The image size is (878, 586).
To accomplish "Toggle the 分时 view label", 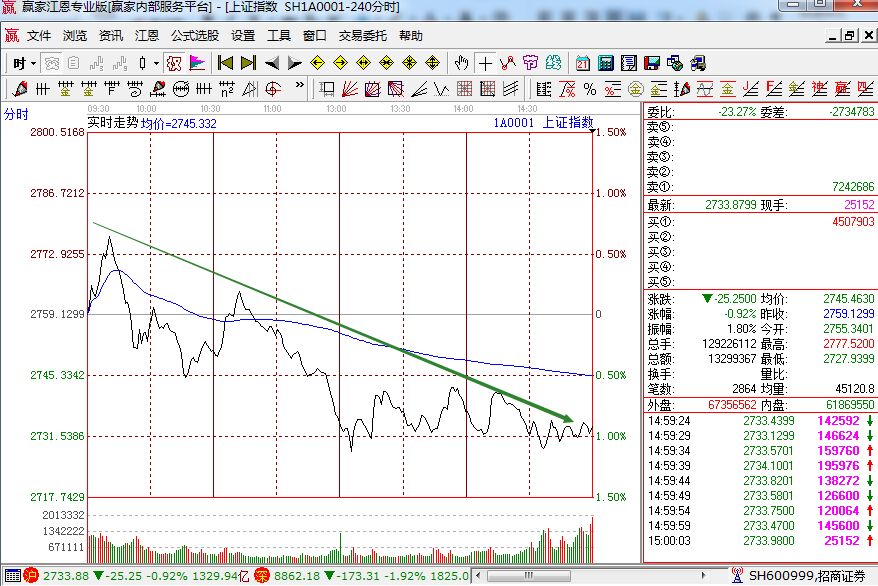I will click(x=15, y=113).
